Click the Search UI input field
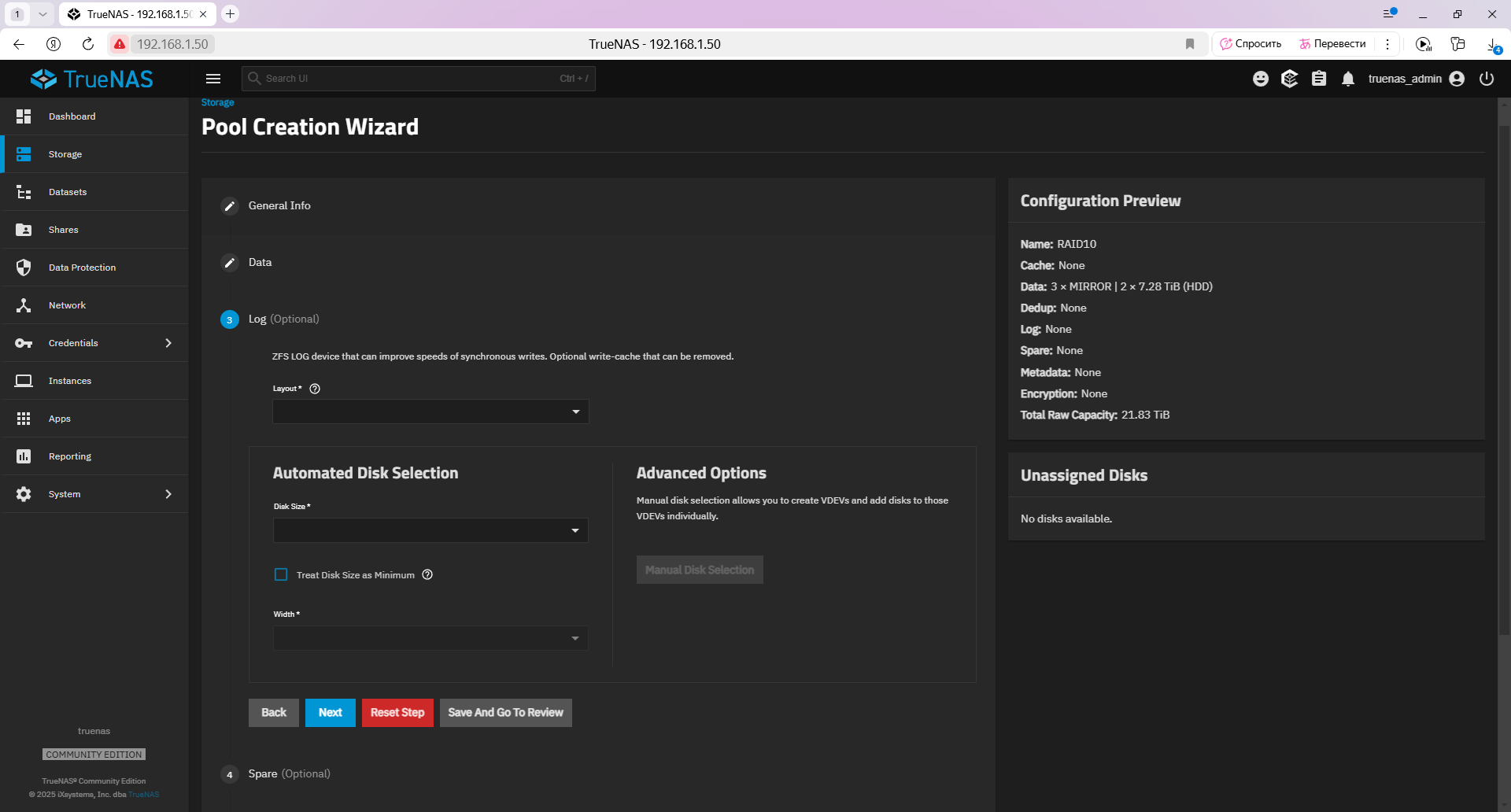Viewport: 1511px width, 812px height. point(419,79)
